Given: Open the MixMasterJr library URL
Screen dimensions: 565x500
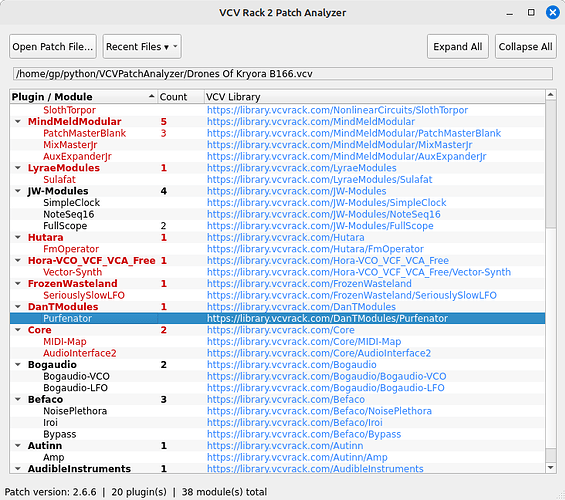Looking at the screenshot, I should (x=339, y=145).
